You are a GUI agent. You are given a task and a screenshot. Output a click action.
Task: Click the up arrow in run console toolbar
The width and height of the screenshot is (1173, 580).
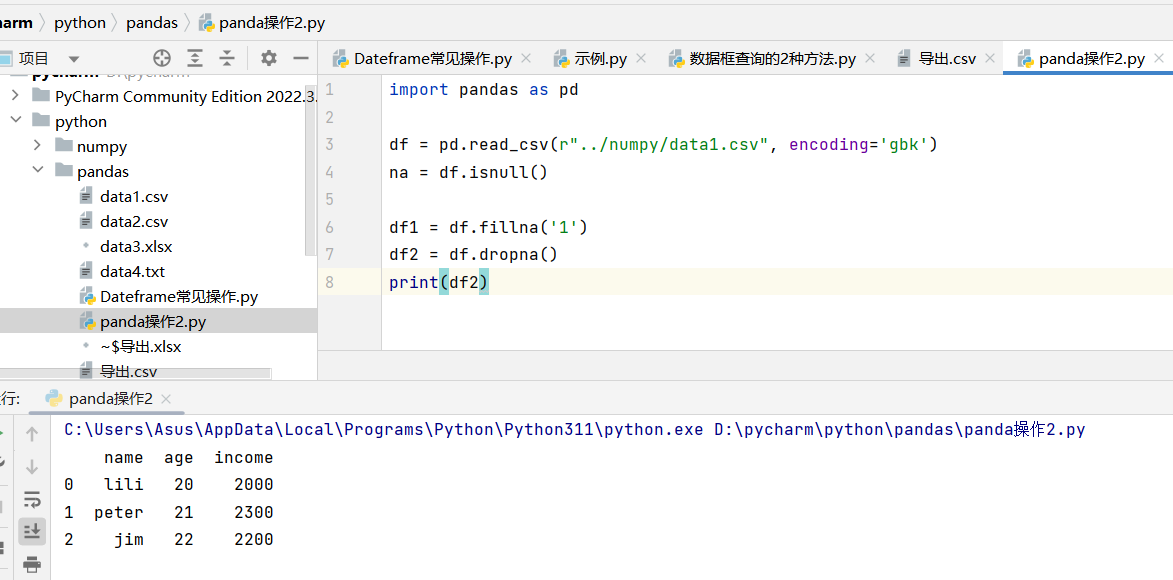[32, 434]
